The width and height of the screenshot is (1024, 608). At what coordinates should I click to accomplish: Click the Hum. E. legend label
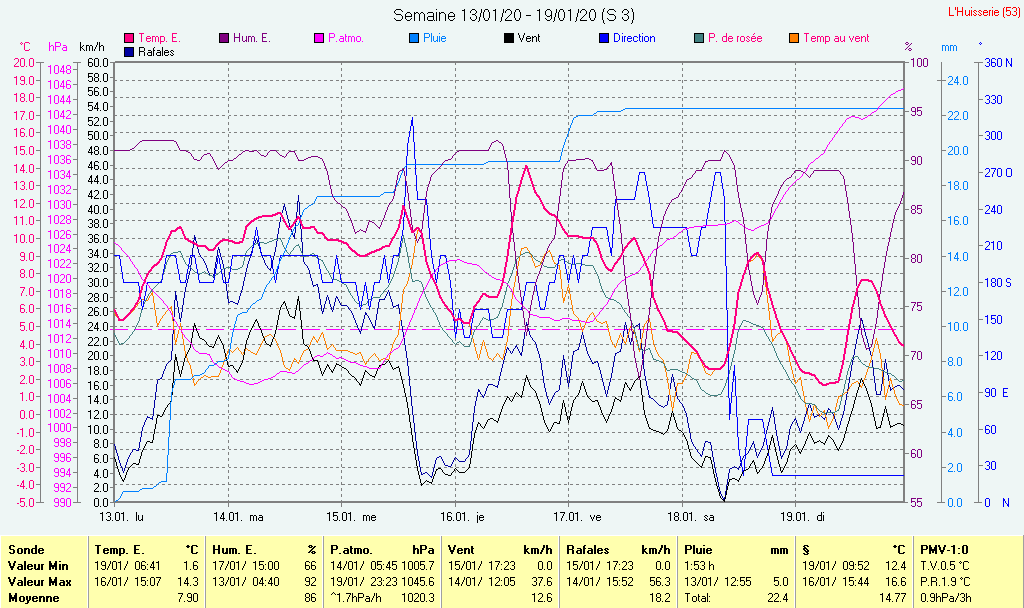252,39
